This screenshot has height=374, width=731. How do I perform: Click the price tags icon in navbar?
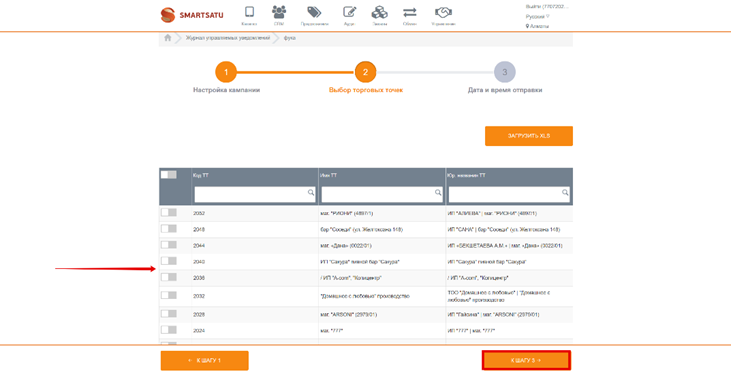point(314,12)
